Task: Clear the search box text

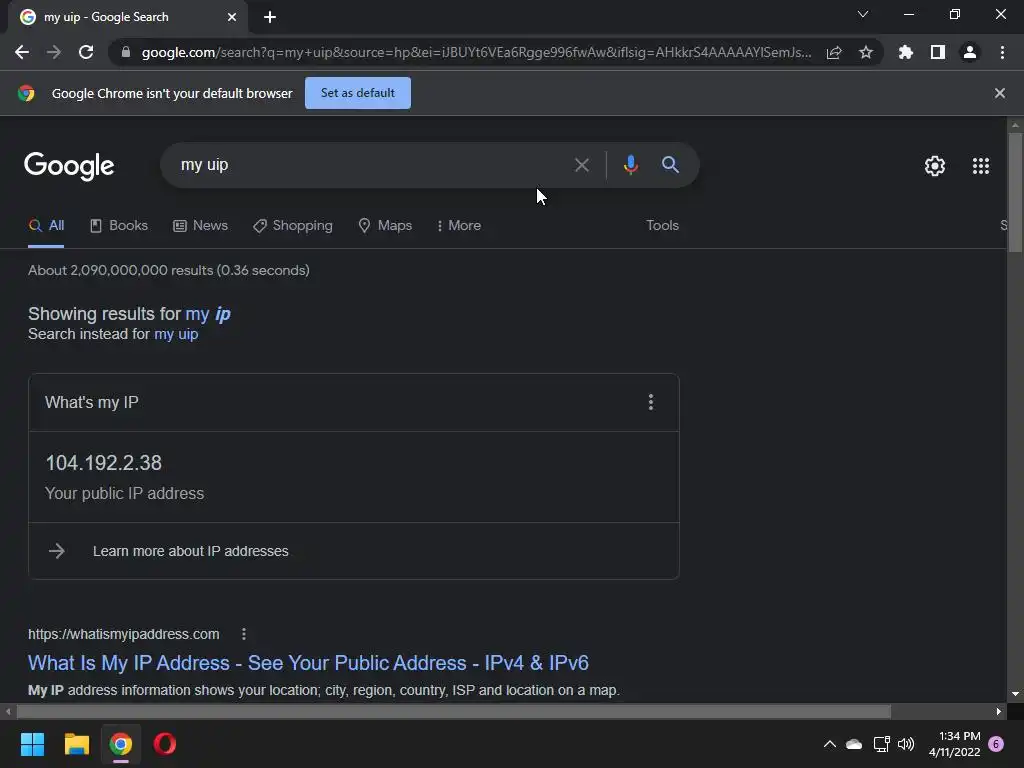Action: (581, 165)
